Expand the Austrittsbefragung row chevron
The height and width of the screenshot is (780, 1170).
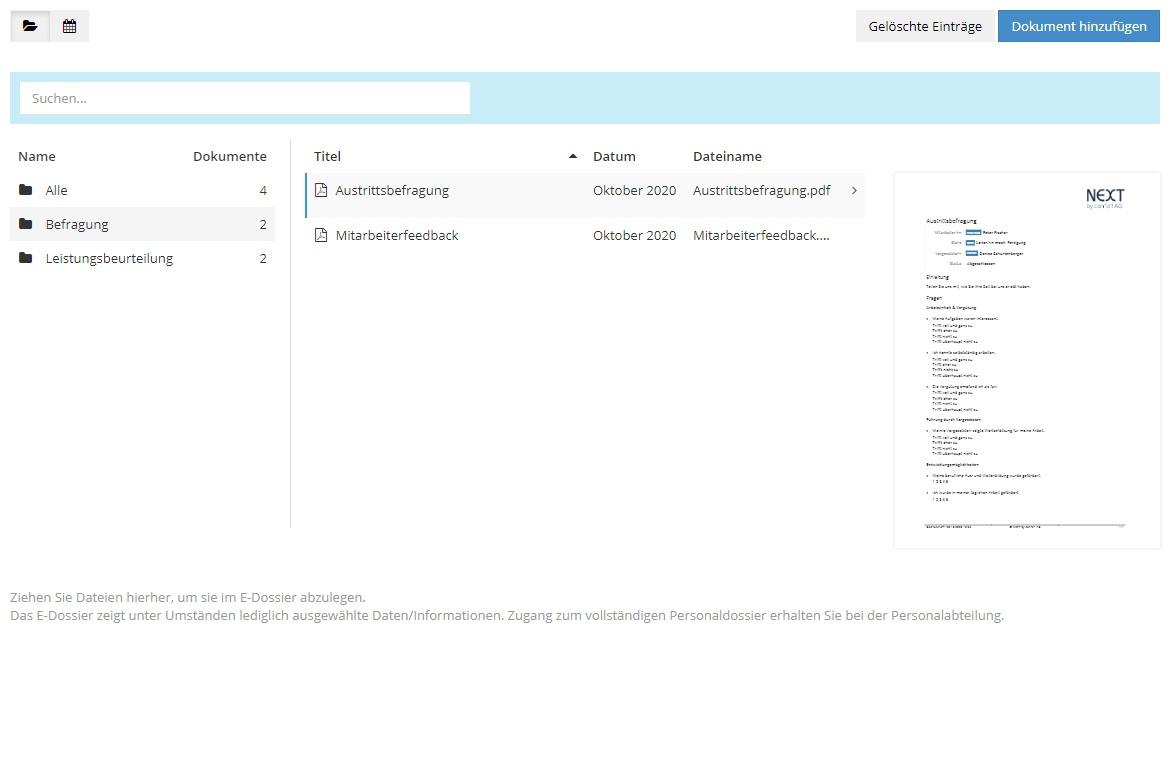click(854, 190)
